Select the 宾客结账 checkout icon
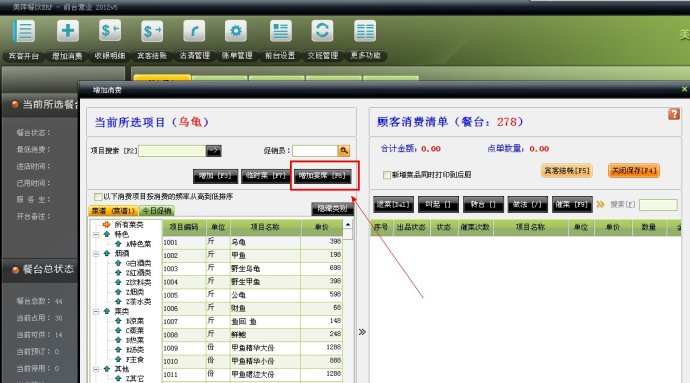Viewport: 690px width, 383px height. (x=152, y=31)
